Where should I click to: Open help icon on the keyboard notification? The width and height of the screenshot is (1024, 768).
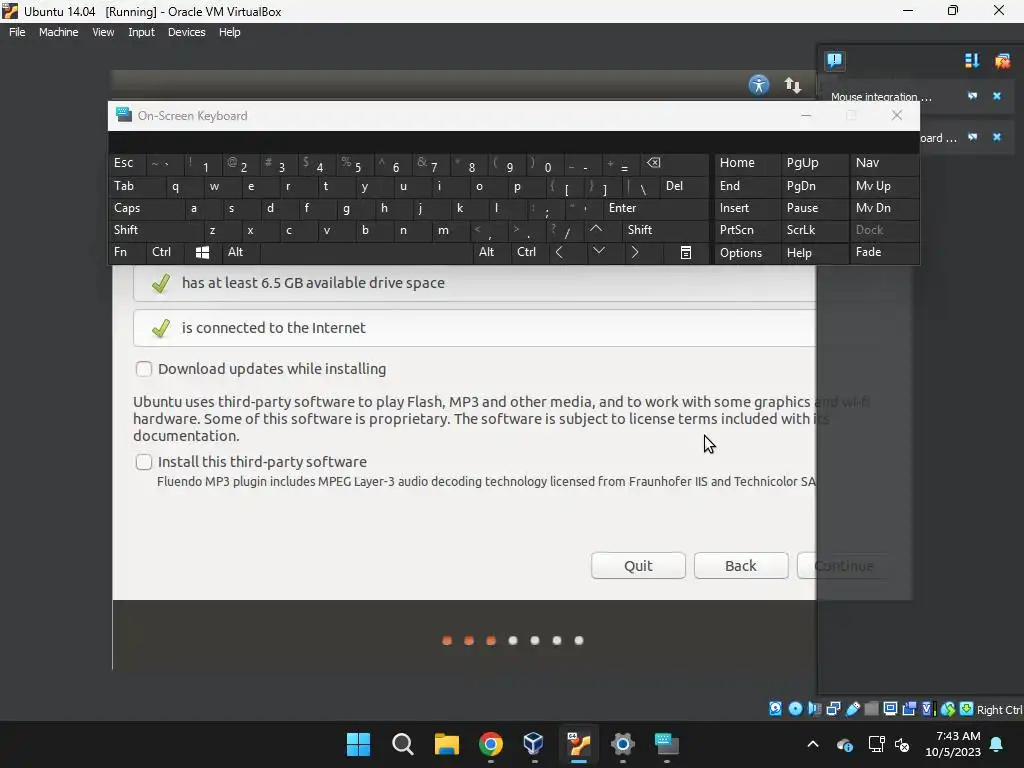(x=972, y=137)
